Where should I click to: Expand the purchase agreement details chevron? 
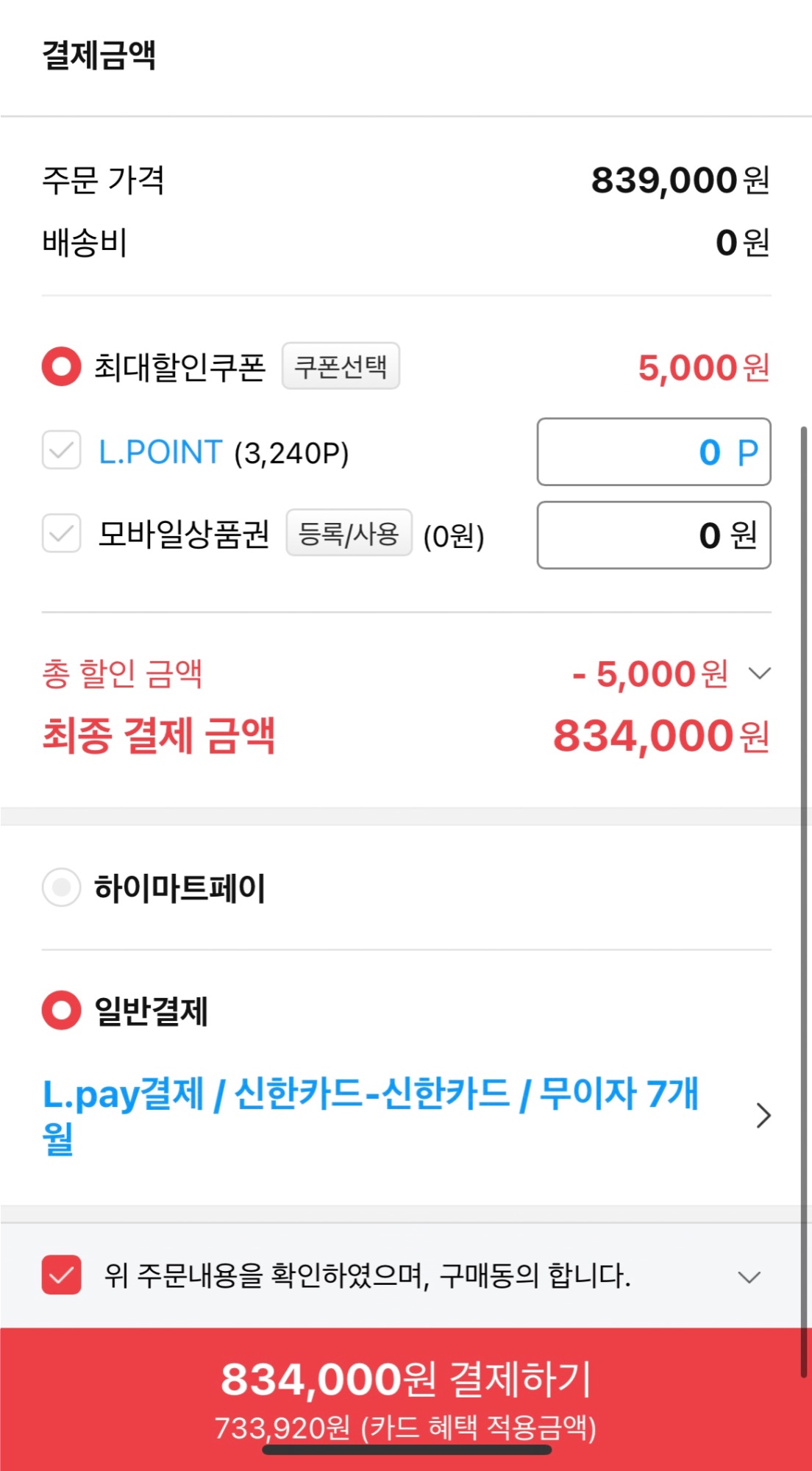[x=749, y=1277]
